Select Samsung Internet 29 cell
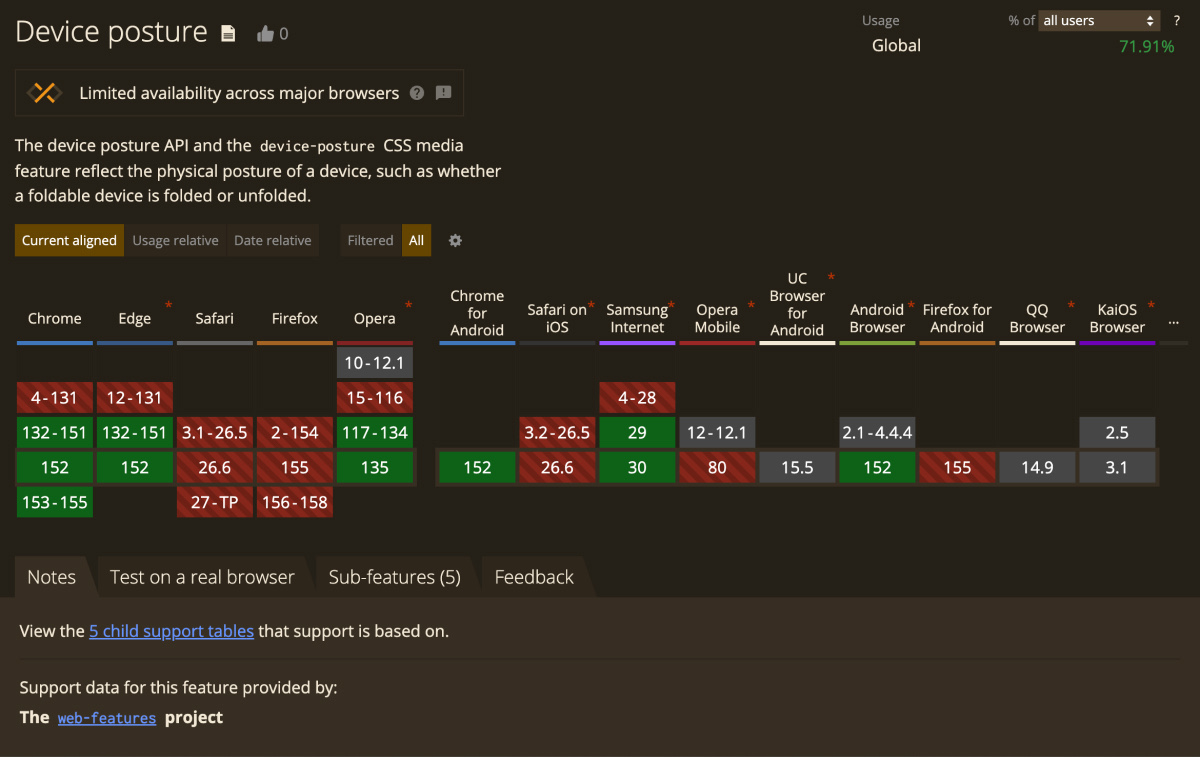The width and height of the screenshot is (1200, 757). [637, 433]
